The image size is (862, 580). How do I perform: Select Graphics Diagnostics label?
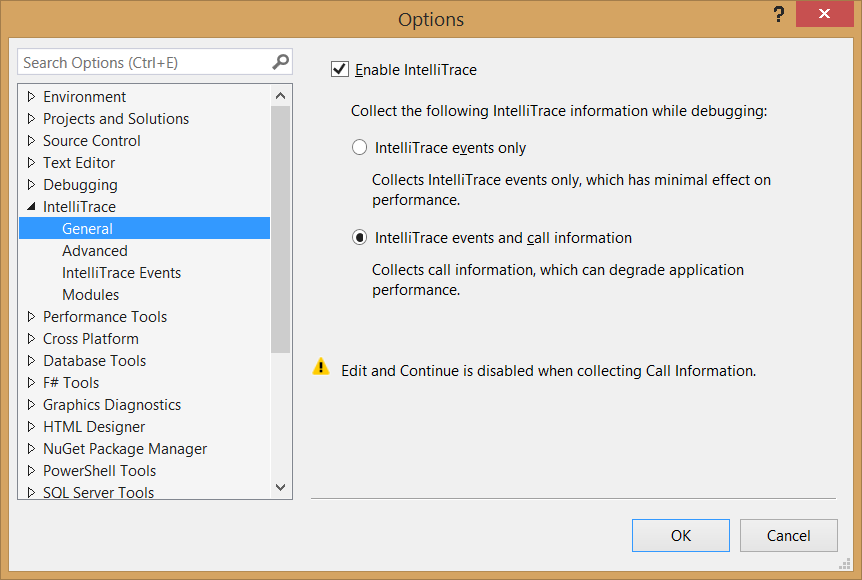112,405
